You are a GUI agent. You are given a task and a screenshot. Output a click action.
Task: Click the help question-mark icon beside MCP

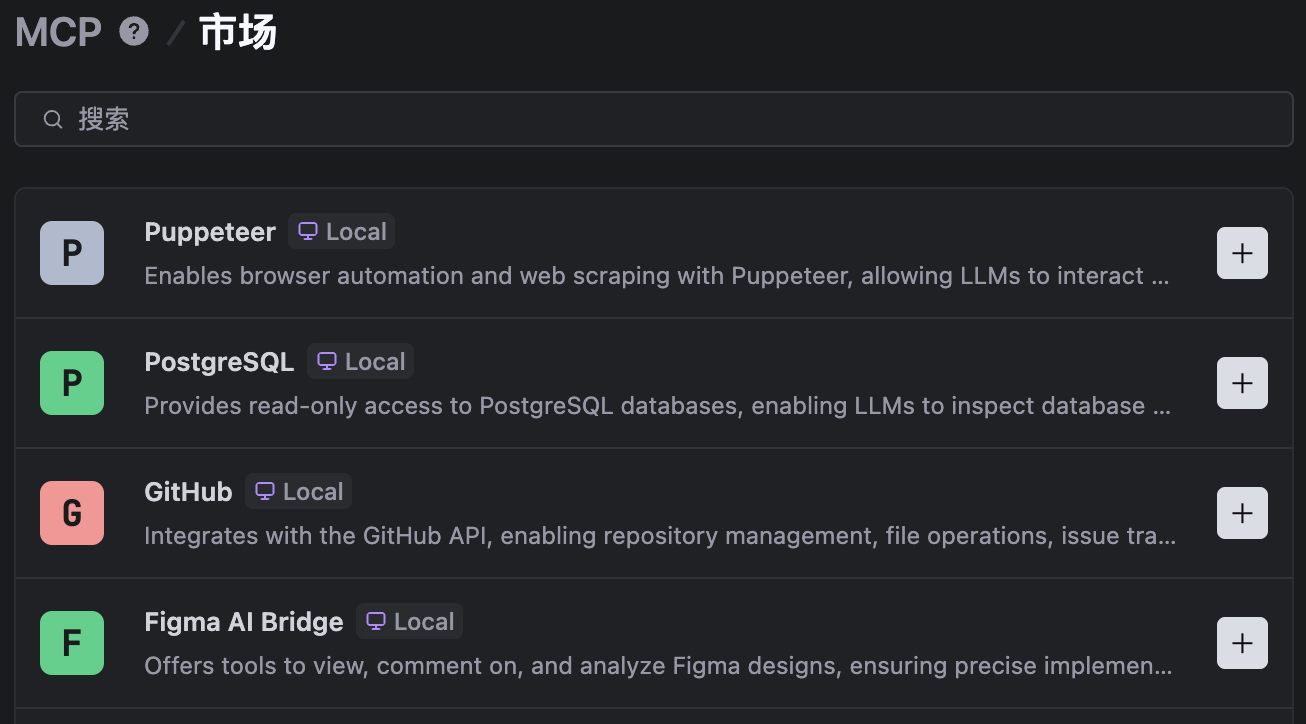click(134, 32)
